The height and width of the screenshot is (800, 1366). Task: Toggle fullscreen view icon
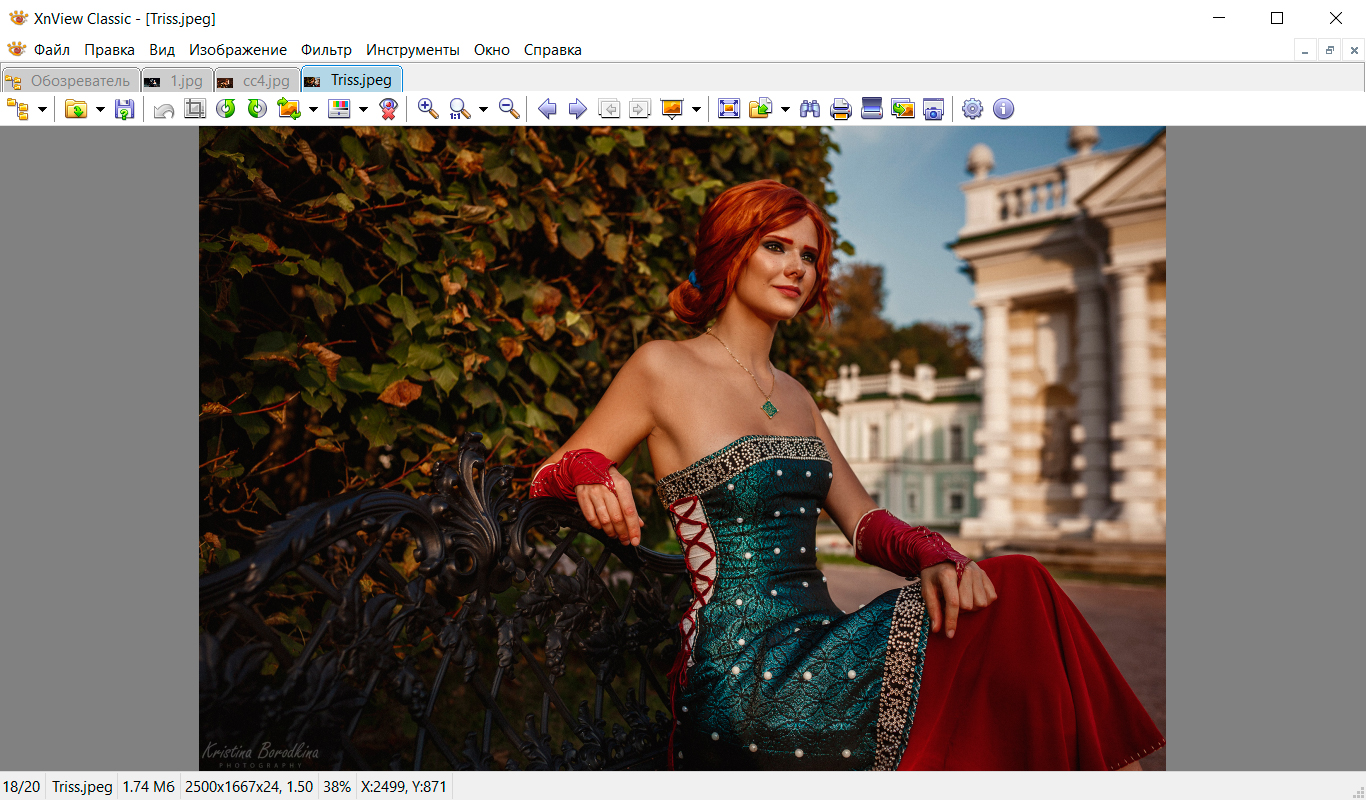click(729, 109)
